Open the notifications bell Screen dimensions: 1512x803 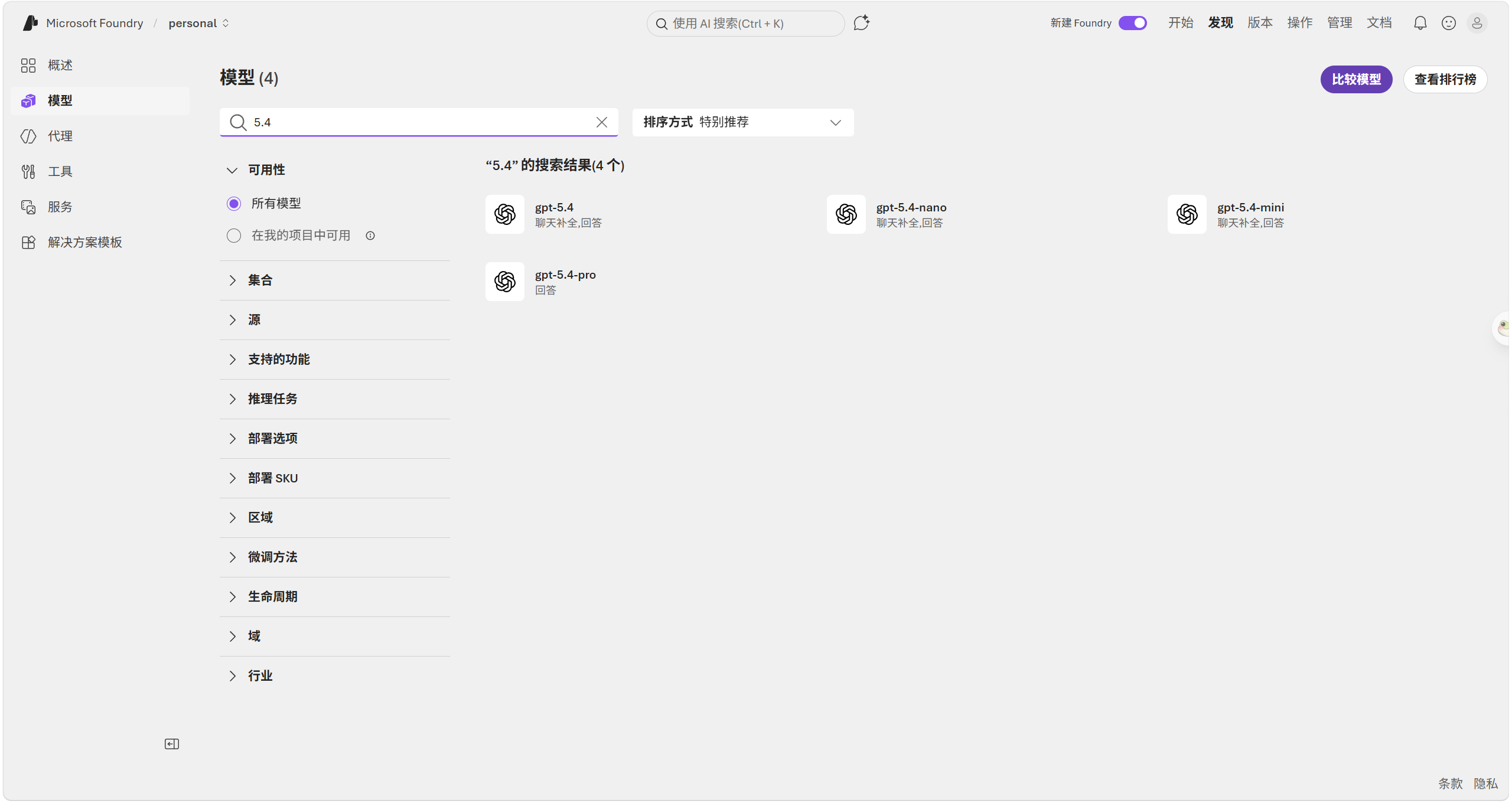coord(1420,23)
